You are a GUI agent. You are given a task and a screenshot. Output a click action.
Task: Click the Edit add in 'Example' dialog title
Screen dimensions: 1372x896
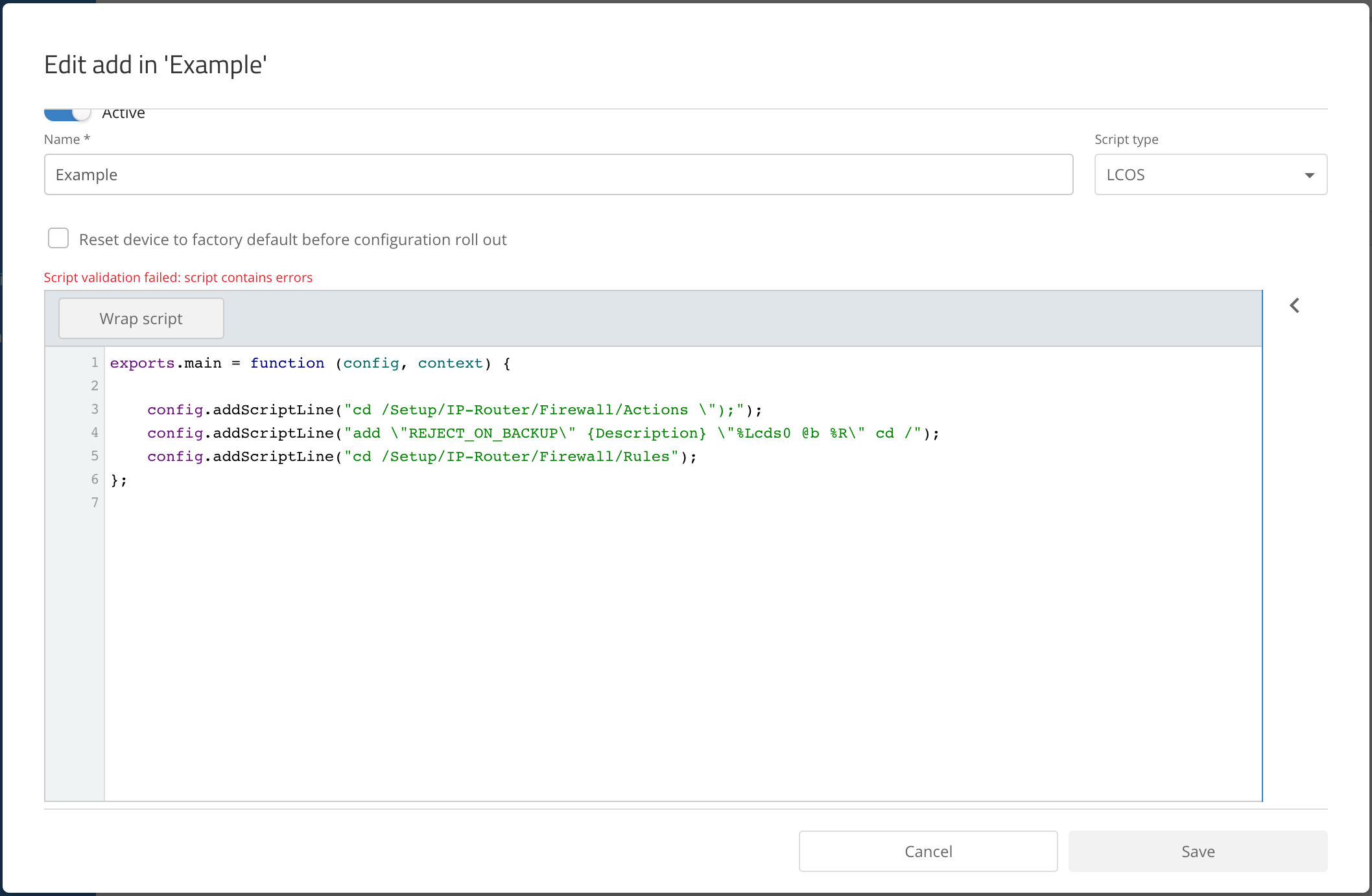pos(156,65)
